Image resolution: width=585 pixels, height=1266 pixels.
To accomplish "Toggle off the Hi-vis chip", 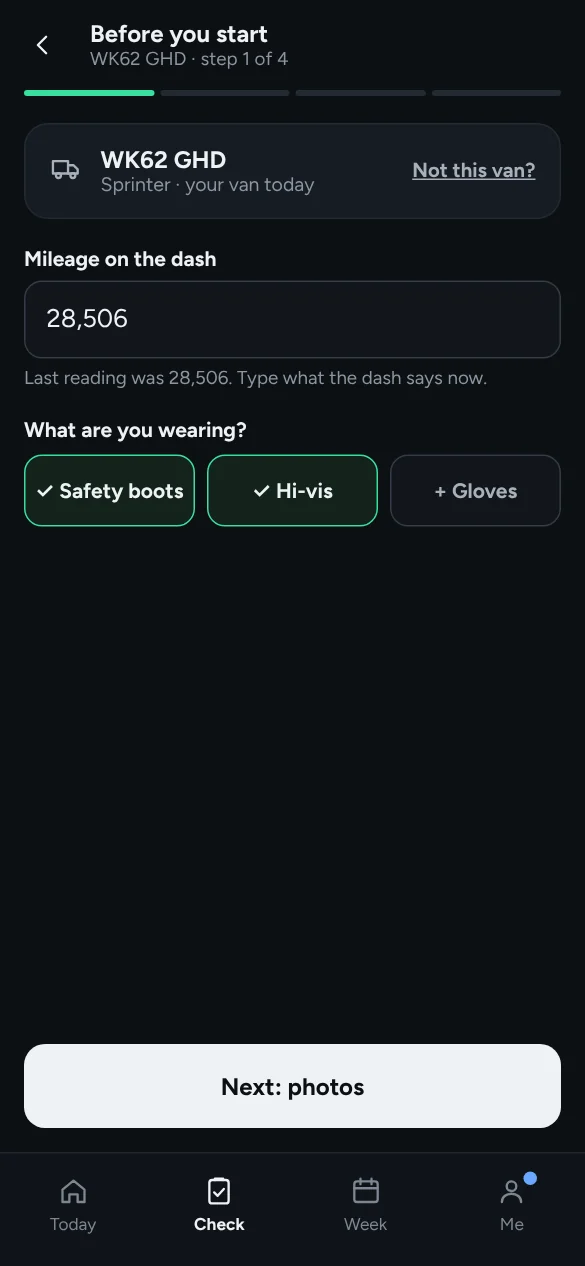I will pyautogui.click(x=292, y=491).
